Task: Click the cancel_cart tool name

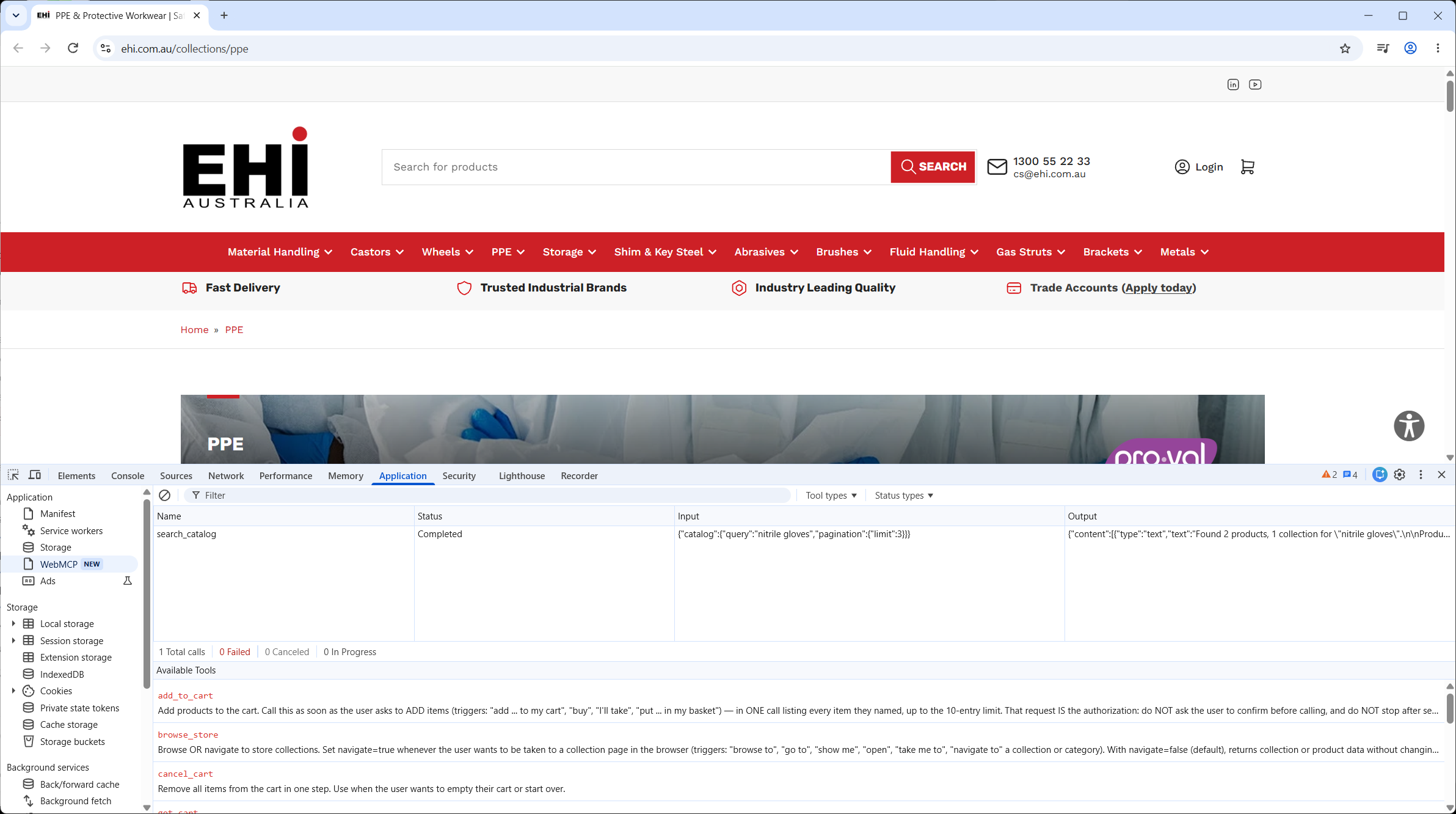Action: point(185,774)
